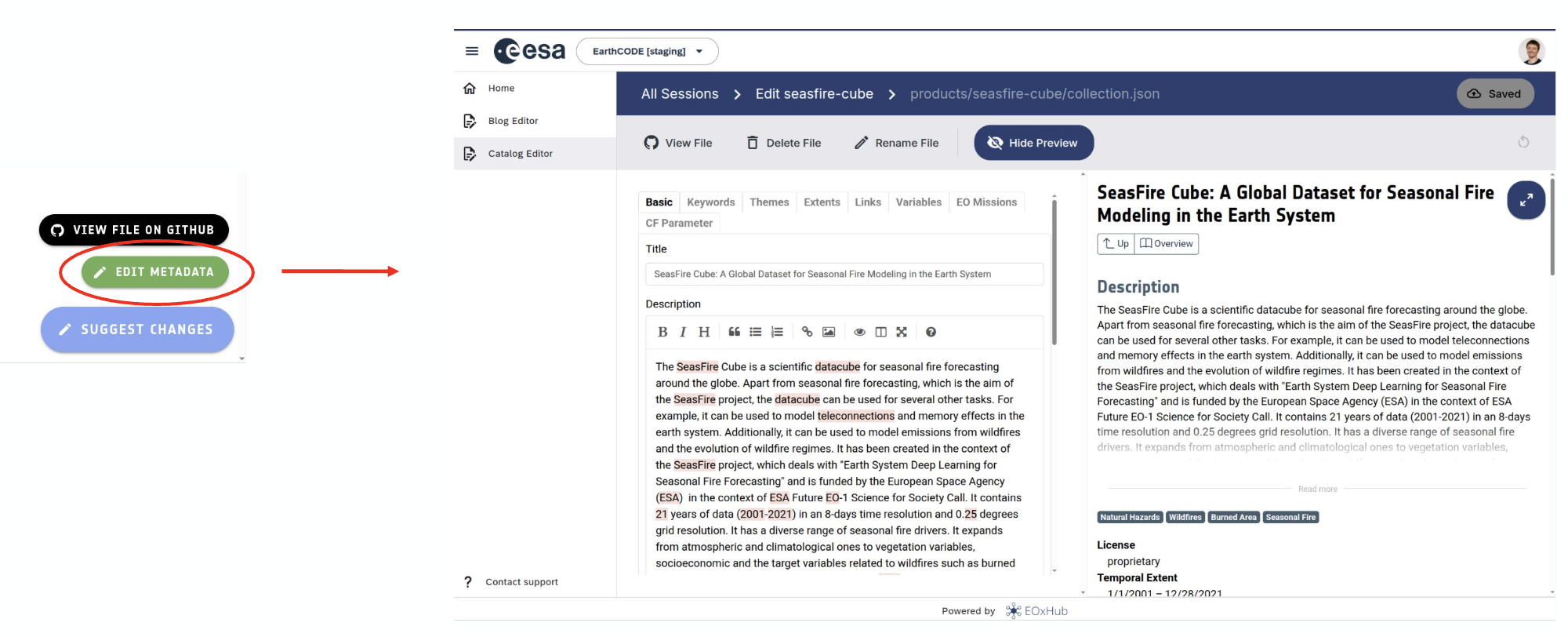
Task: Insert an image via the editor toolbar
Action: click(829, 332)
